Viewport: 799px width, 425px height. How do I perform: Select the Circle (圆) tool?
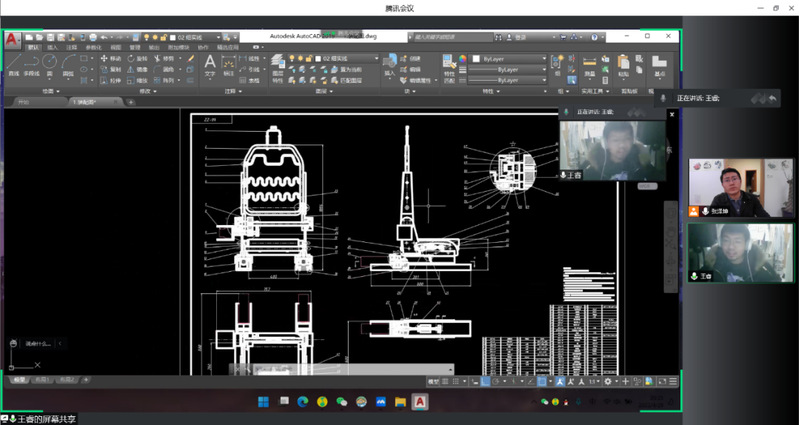49,63
